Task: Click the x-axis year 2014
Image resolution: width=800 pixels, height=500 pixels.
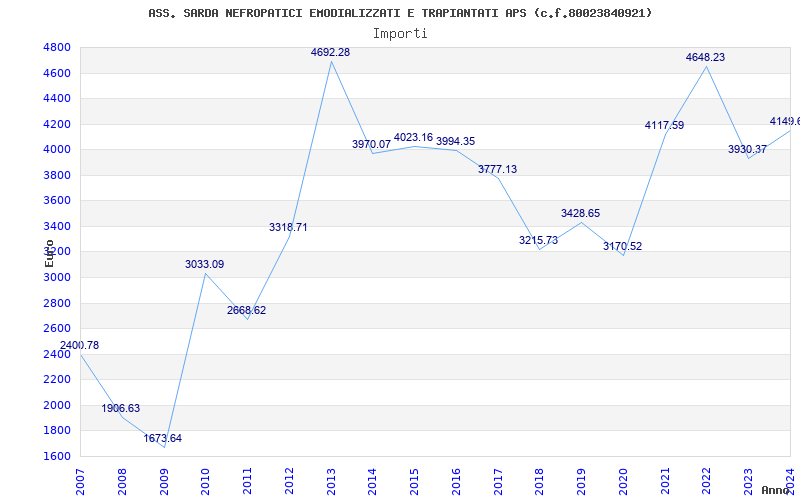Action: (x=372, y=482)
